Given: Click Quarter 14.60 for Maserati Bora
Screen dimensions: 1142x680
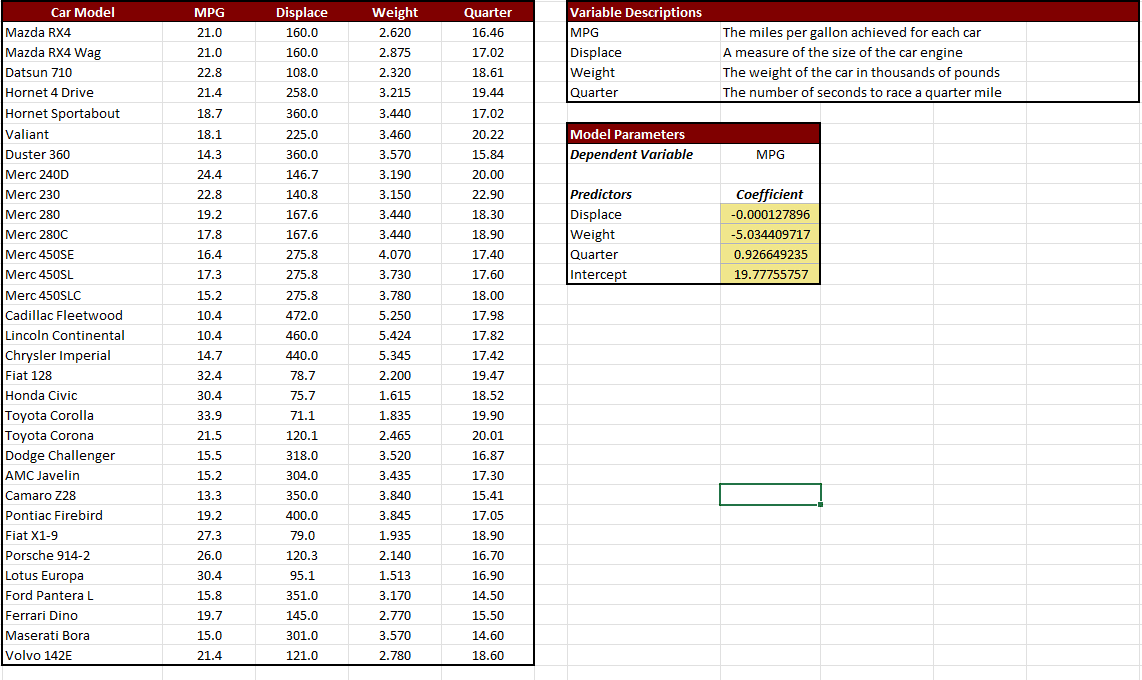Looking at the screenshot, I should click(x=487, y=636).
